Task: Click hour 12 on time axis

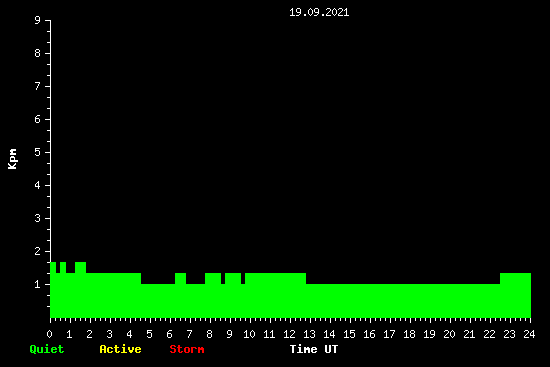Action: (x=289, y=334)
